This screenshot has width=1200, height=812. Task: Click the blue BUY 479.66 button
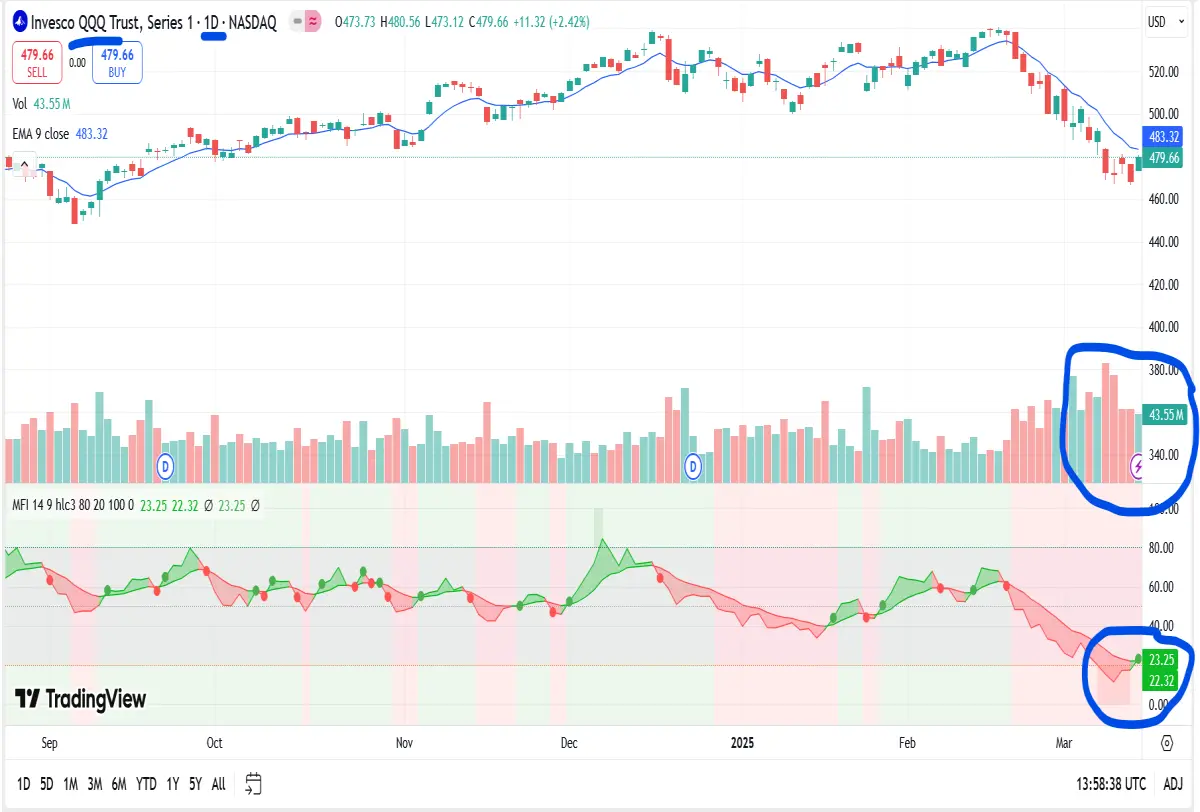coord(117,62)
